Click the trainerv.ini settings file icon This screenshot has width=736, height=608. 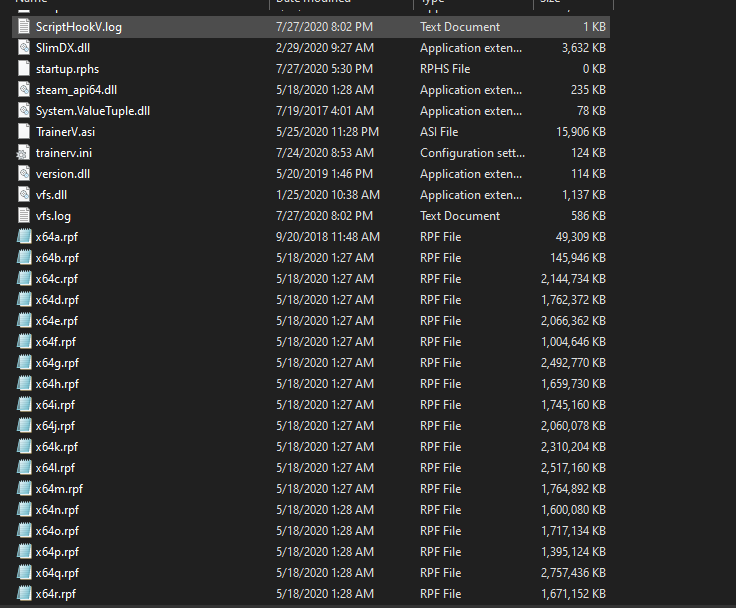(25, 153)
